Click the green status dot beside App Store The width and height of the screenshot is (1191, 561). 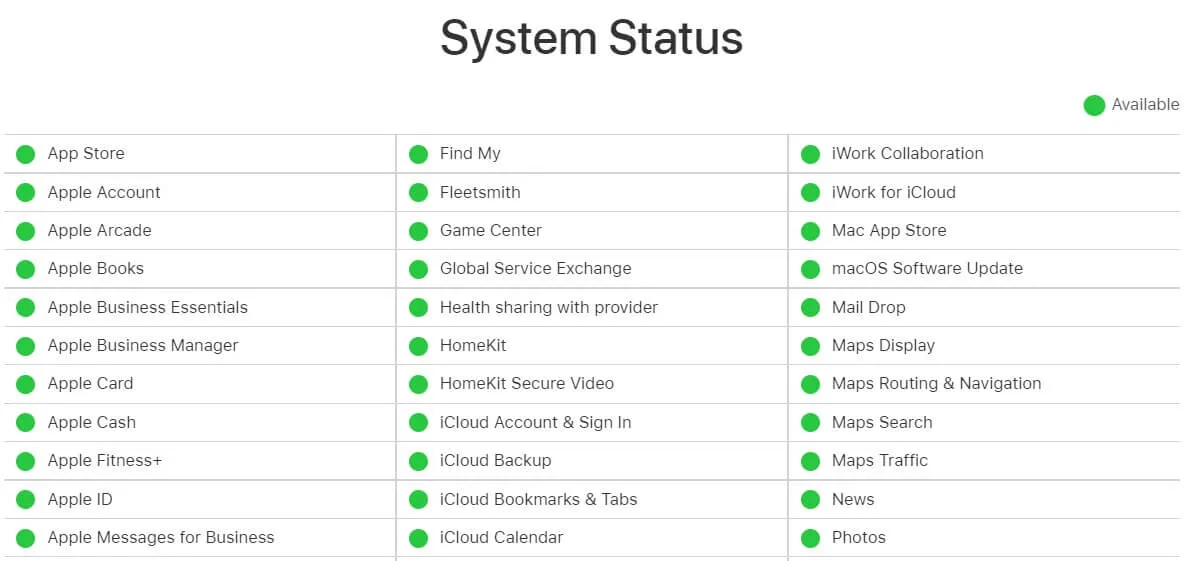click(26, 154)
